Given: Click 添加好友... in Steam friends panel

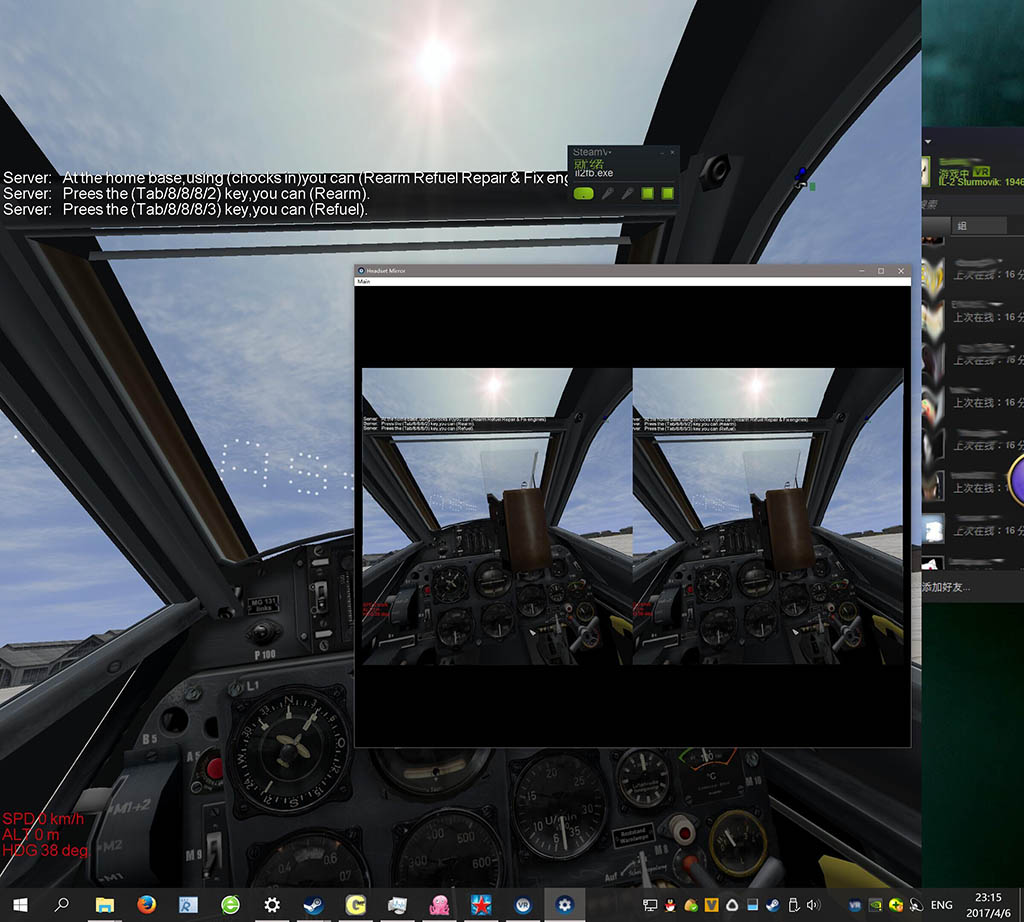Looking at the screenshot, I should tap(946, 587).
